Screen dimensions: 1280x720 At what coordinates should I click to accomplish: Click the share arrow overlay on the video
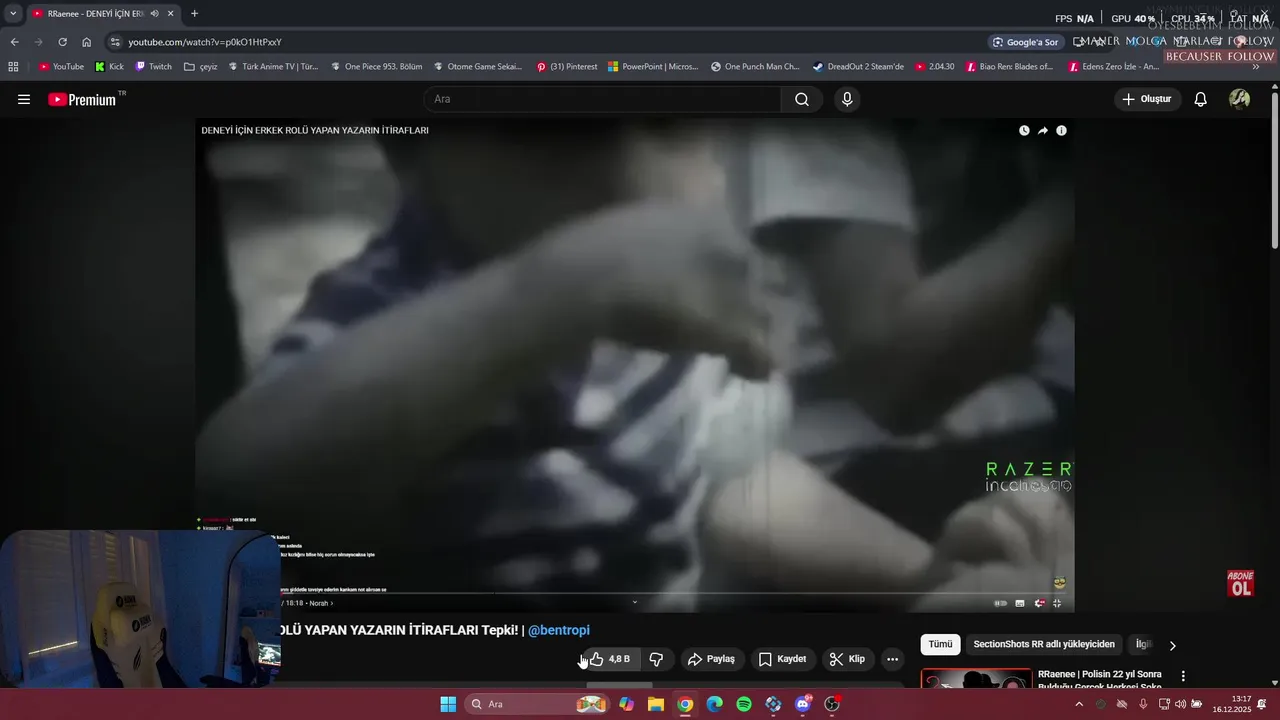(x=1043, y=131)
